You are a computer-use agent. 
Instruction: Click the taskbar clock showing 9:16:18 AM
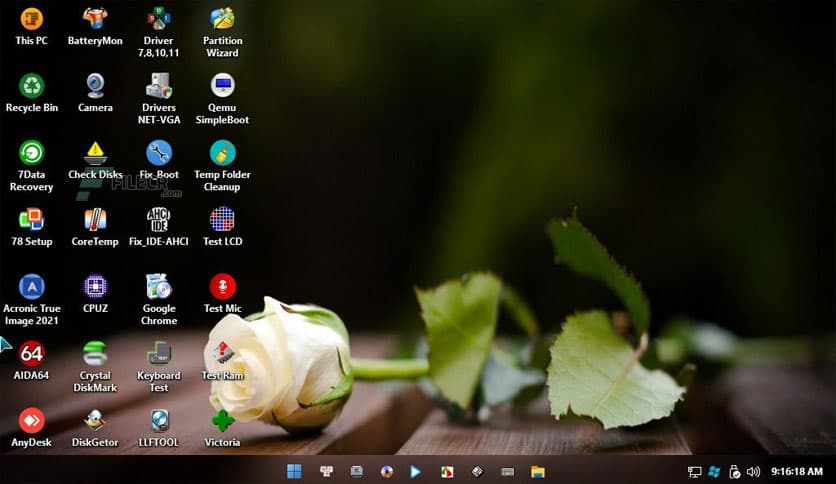[797, 471]
